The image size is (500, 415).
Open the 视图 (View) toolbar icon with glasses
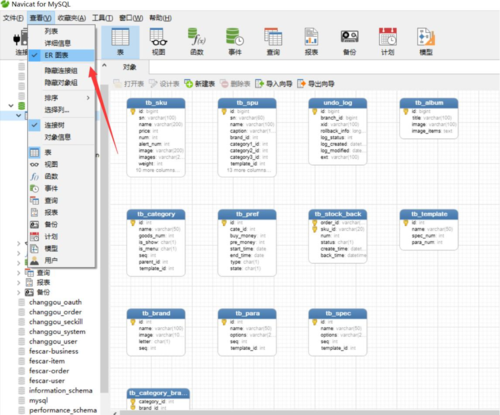(158, 42)
